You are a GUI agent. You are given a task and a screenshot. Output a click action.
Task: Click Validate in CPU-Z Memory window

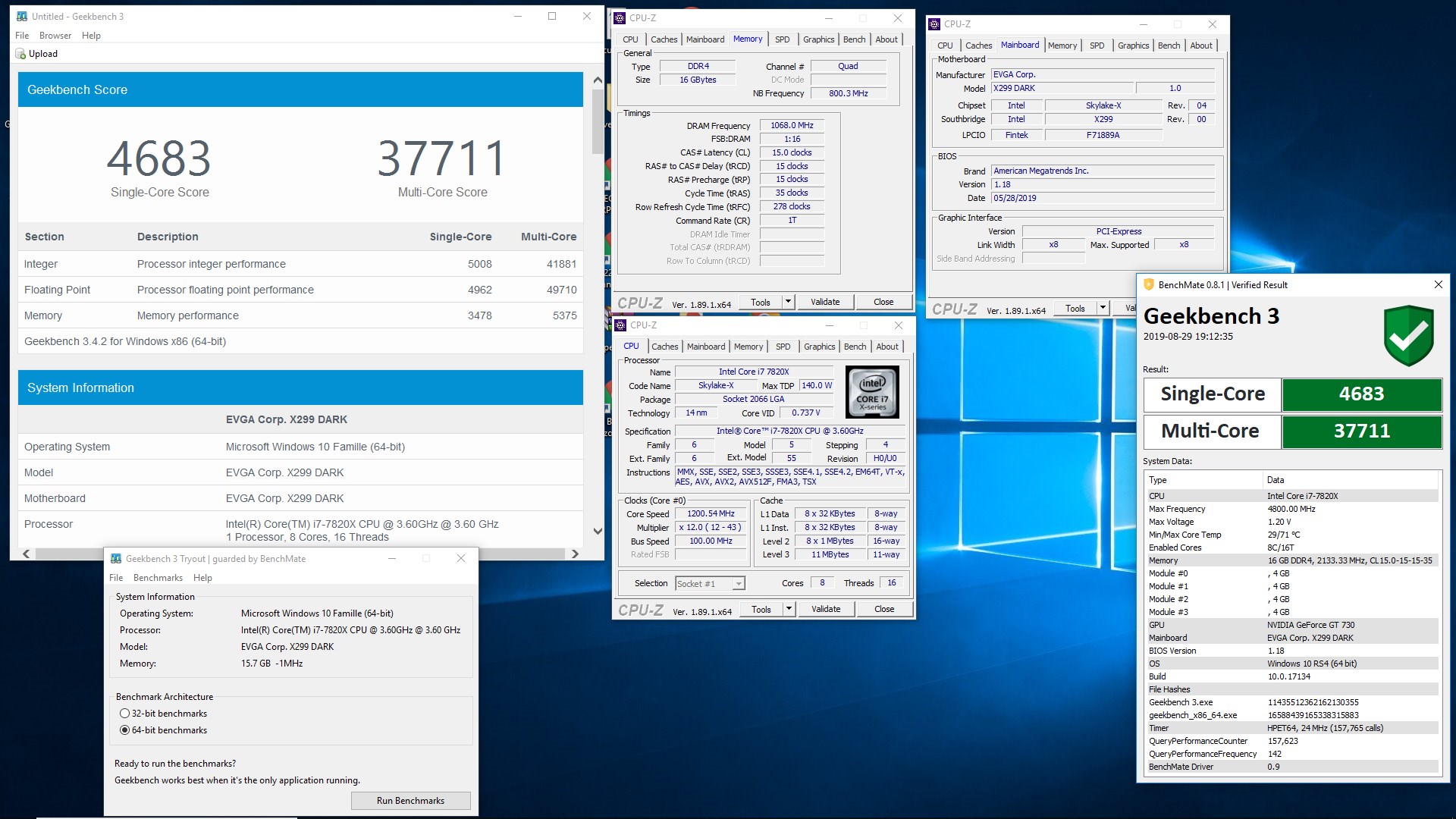point(825,302)
